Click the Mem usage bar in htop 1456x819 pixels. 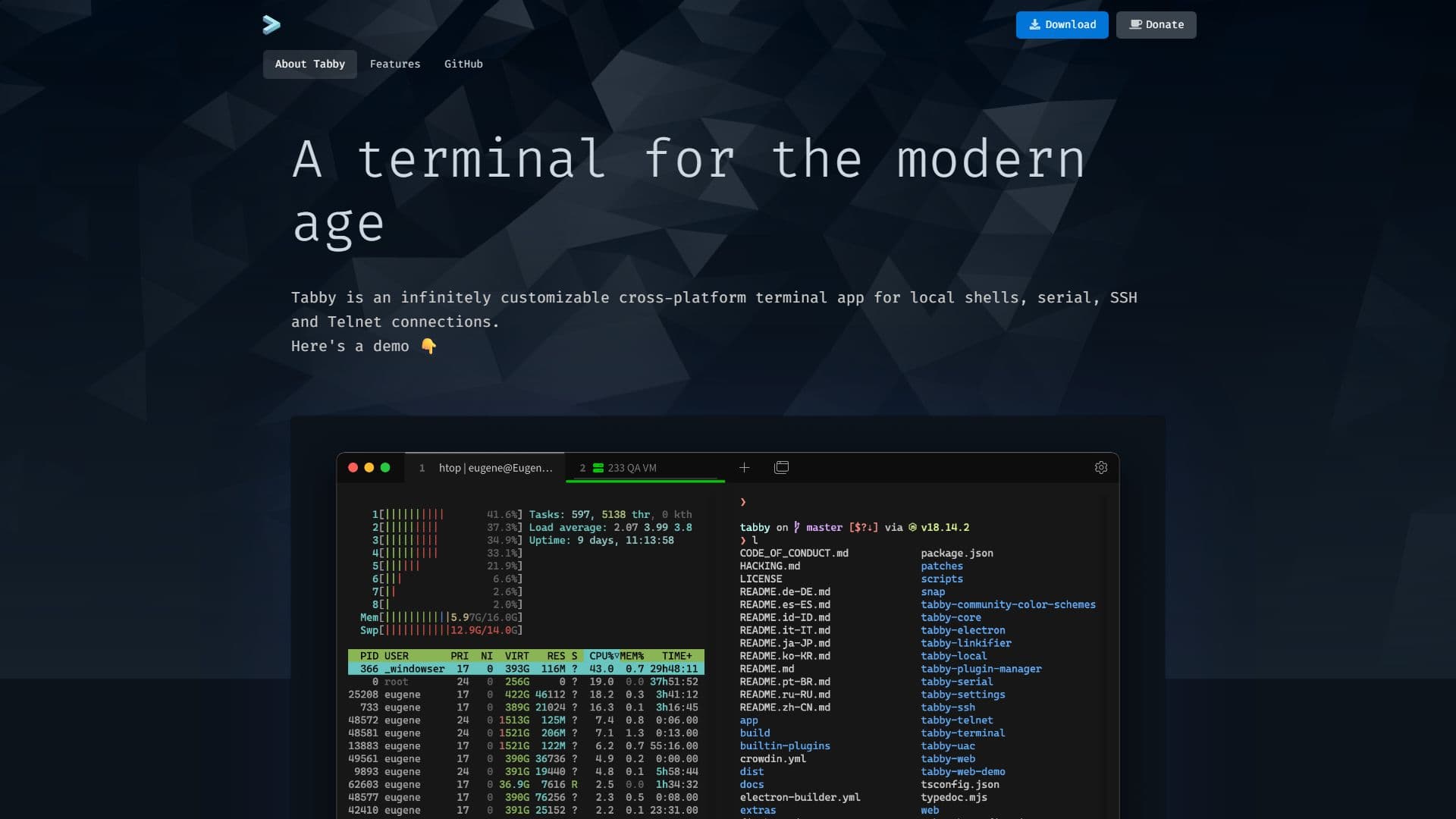(x=441, y=617)
